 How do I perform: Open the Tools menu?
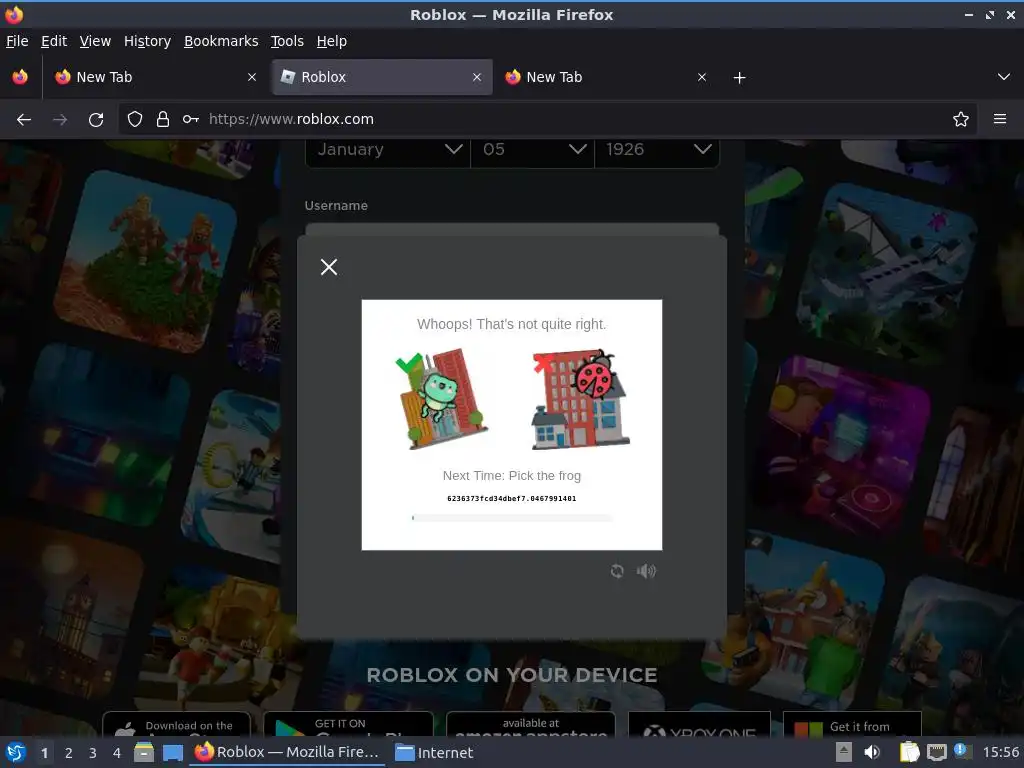tap(287, 41)
